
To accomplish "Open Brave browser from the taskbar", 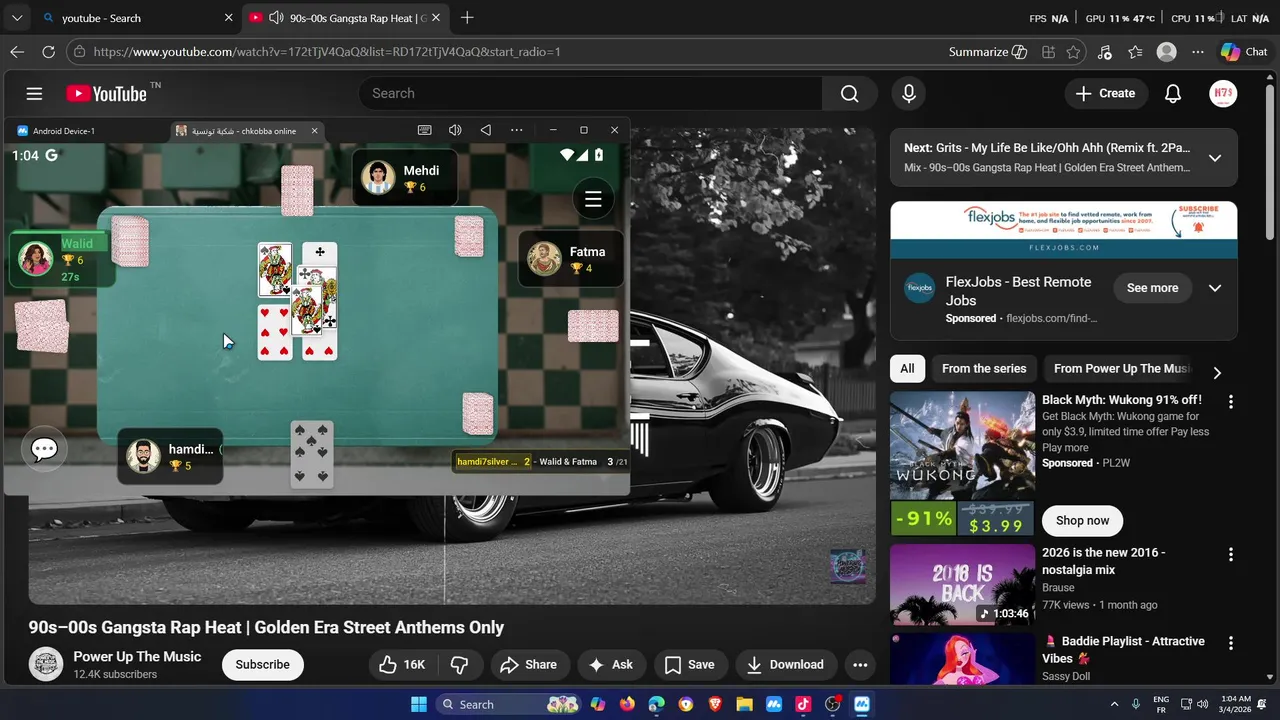I will tap(715, 704).
